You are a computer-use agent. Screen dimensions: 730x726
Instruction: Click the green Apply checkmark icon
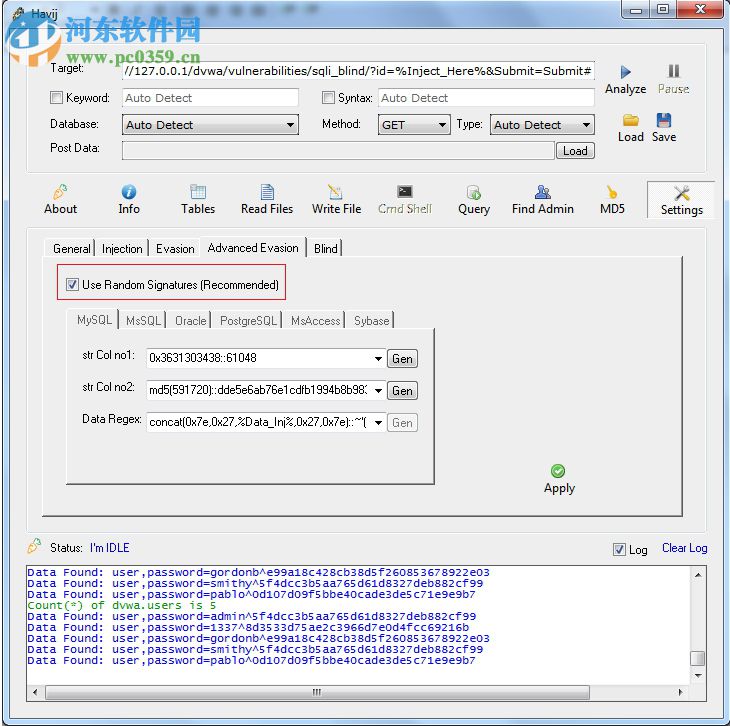click(x=558, y=471)
